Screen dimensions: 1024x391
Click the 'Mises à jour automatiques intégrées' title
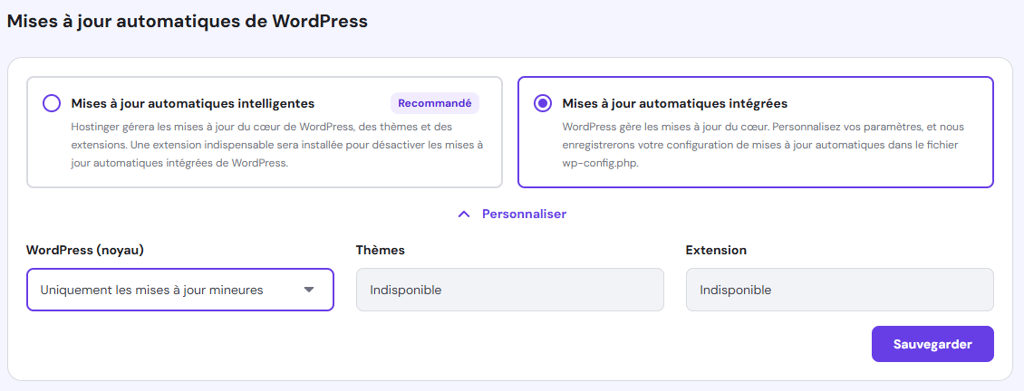tap(675, 104)
